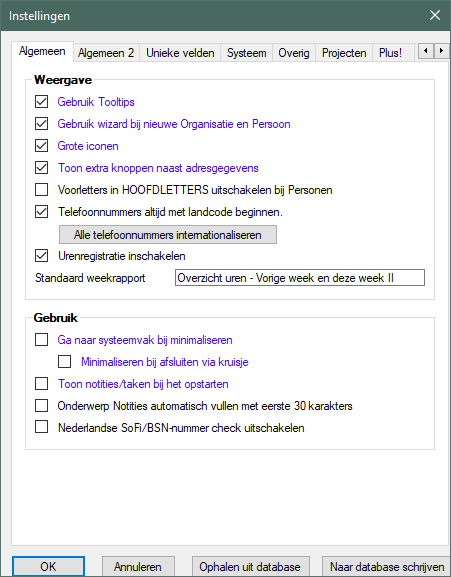The height and width of the screenshot is (577, 451).
Task: Enable Ga naar systeemvak bij minimaliseren
Action: 41,340
